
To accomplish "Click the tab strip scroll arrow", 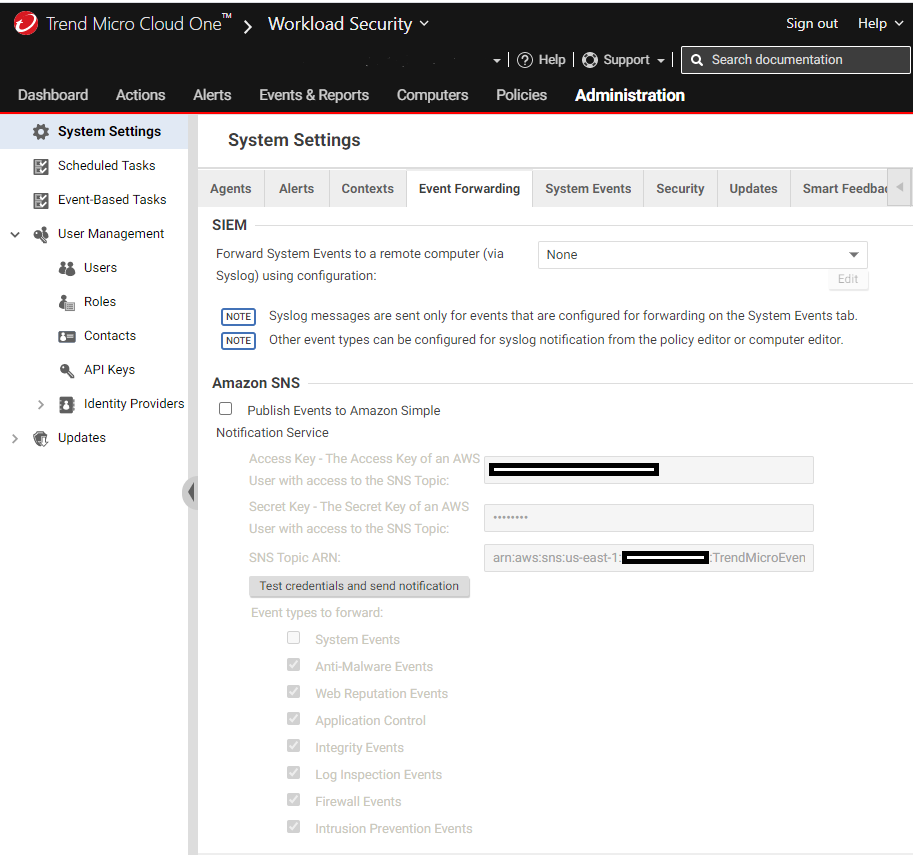I will (900, 187).
